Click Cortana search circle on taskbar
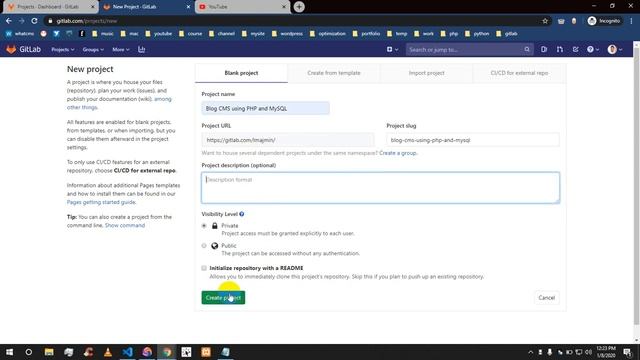The height and width of the screenshot is (360, 640). coord(29,352)
